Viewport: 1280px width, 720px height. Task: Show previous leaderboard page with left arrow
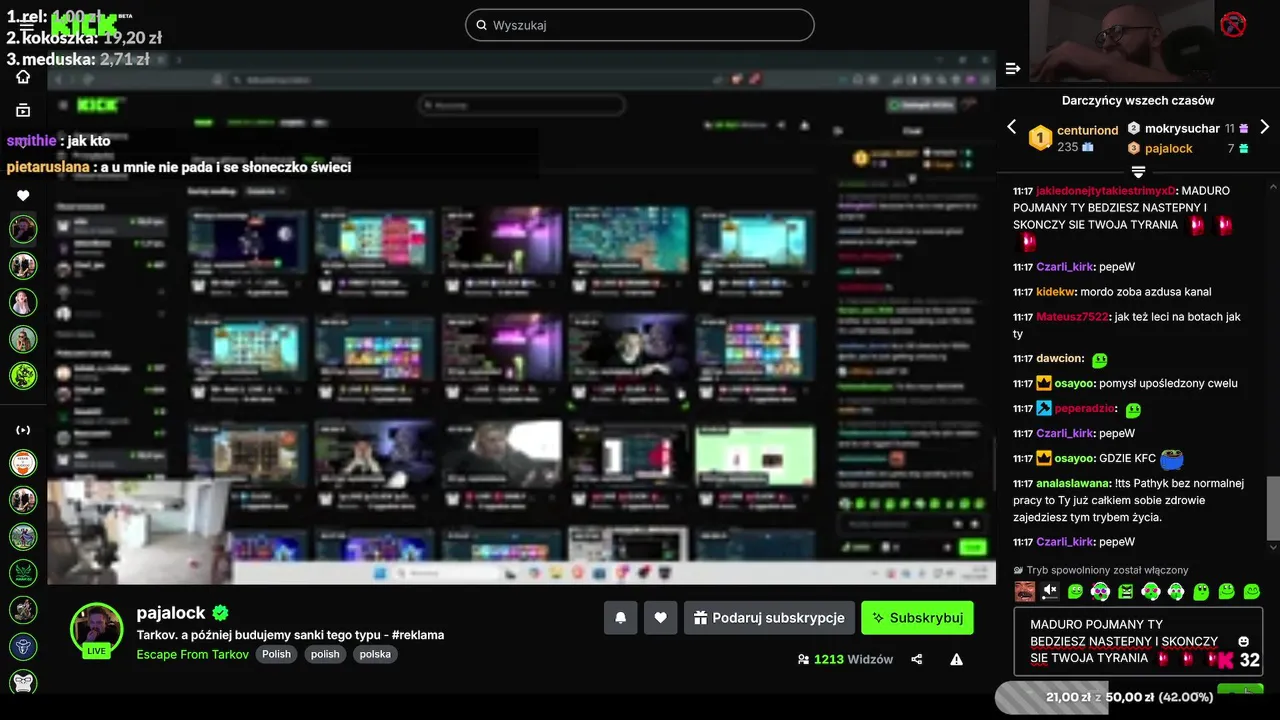pos(1011,127)
